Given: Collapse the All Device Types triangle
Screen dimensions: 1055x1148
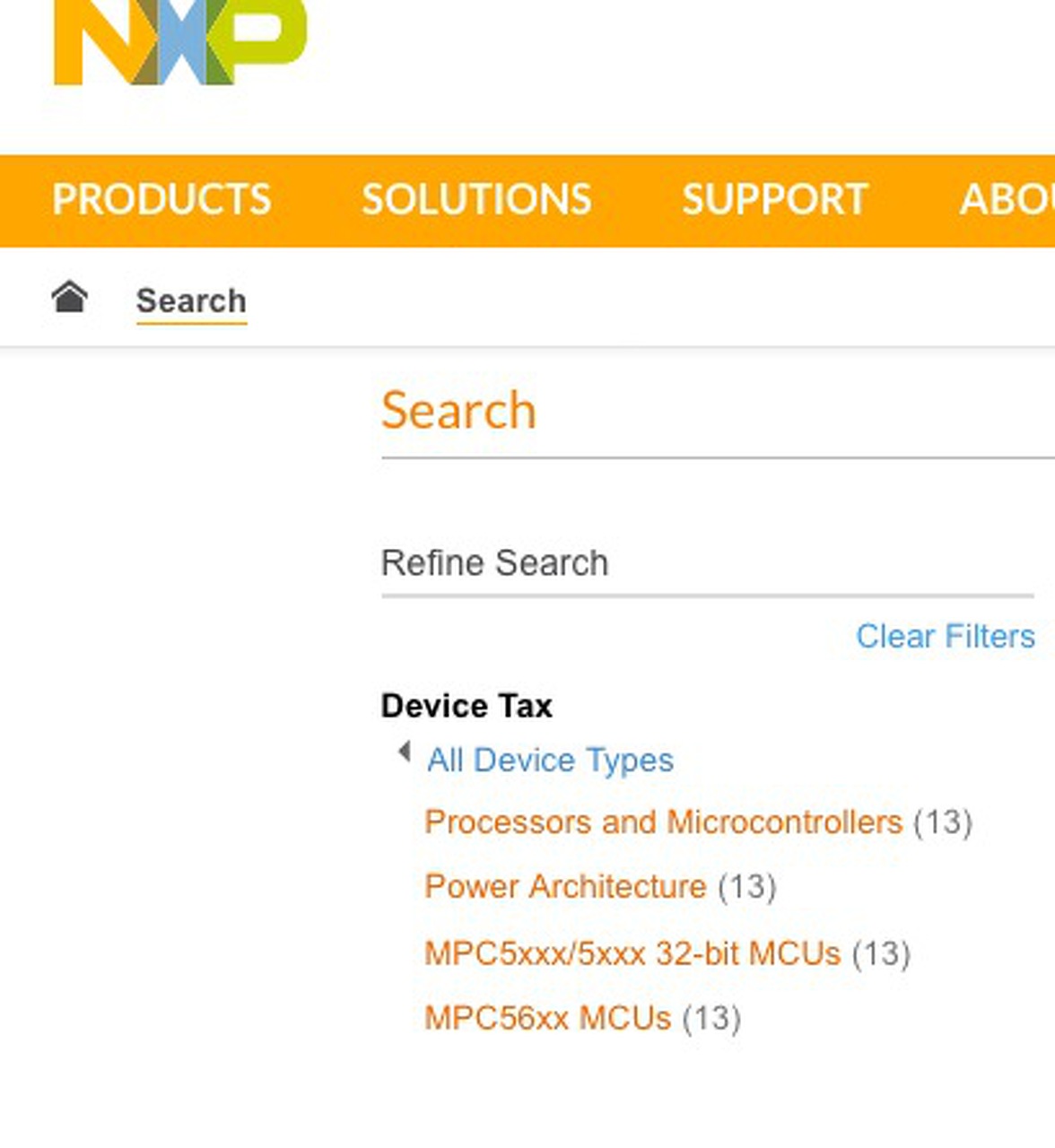Looking at the screenshot, I should click(405, 752).
